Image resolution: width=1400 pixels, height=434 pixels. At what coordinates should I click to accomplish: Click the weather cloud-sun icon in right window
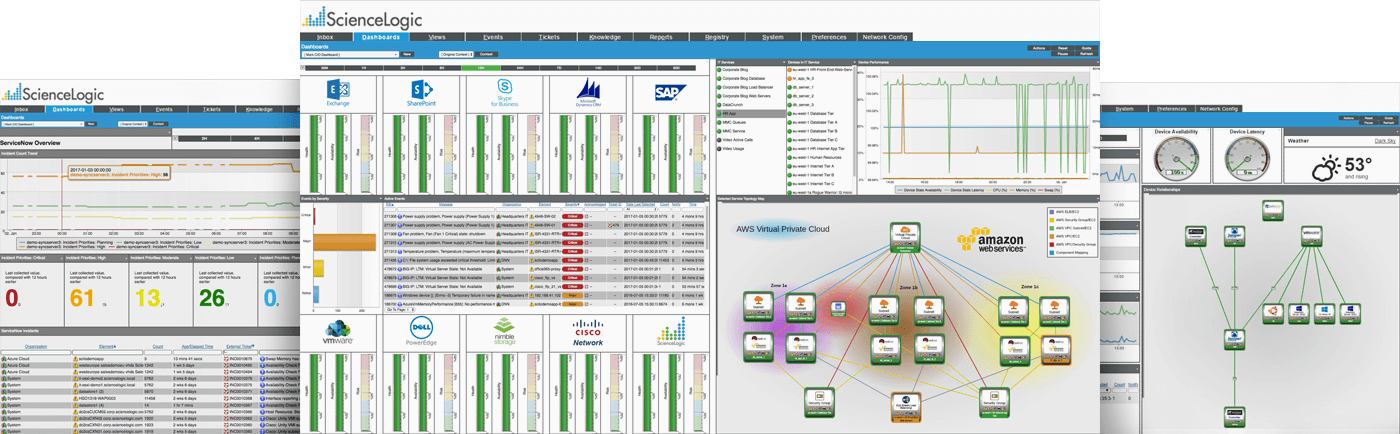click(1327, 167)
